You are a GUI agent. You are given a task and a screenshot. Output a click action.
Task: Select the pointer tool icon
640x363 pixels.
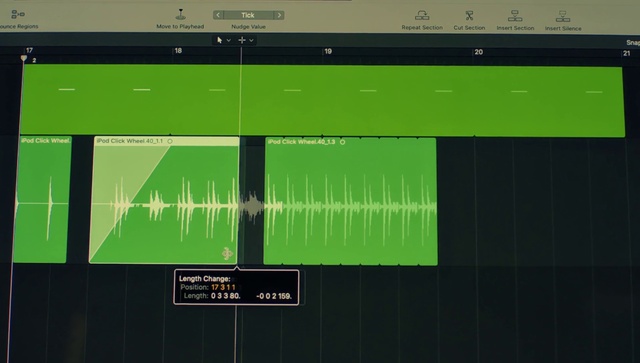[220, 40]
